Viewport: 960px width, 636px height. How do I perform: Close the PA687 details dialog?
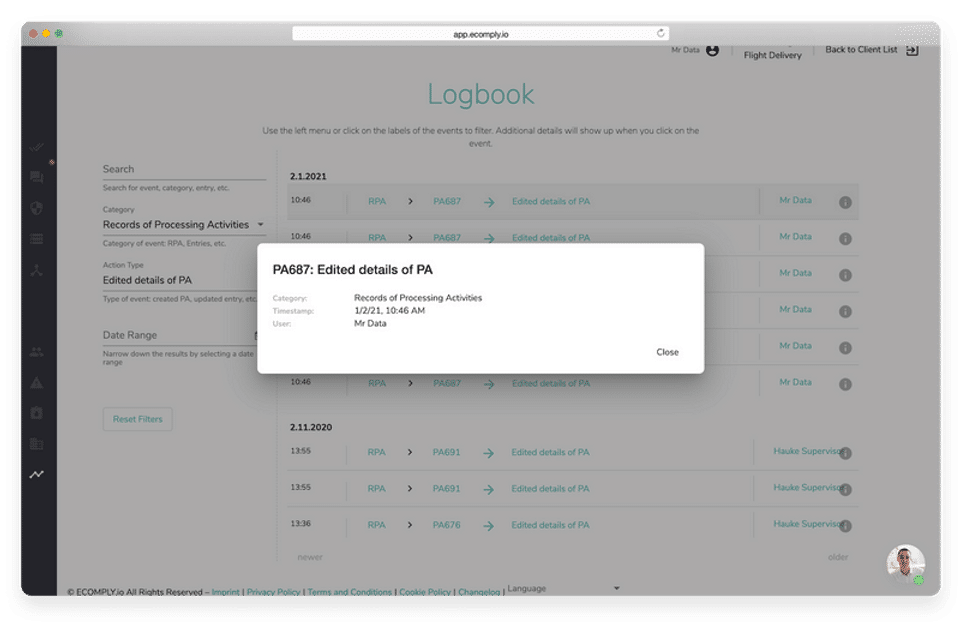click(667, 352)
